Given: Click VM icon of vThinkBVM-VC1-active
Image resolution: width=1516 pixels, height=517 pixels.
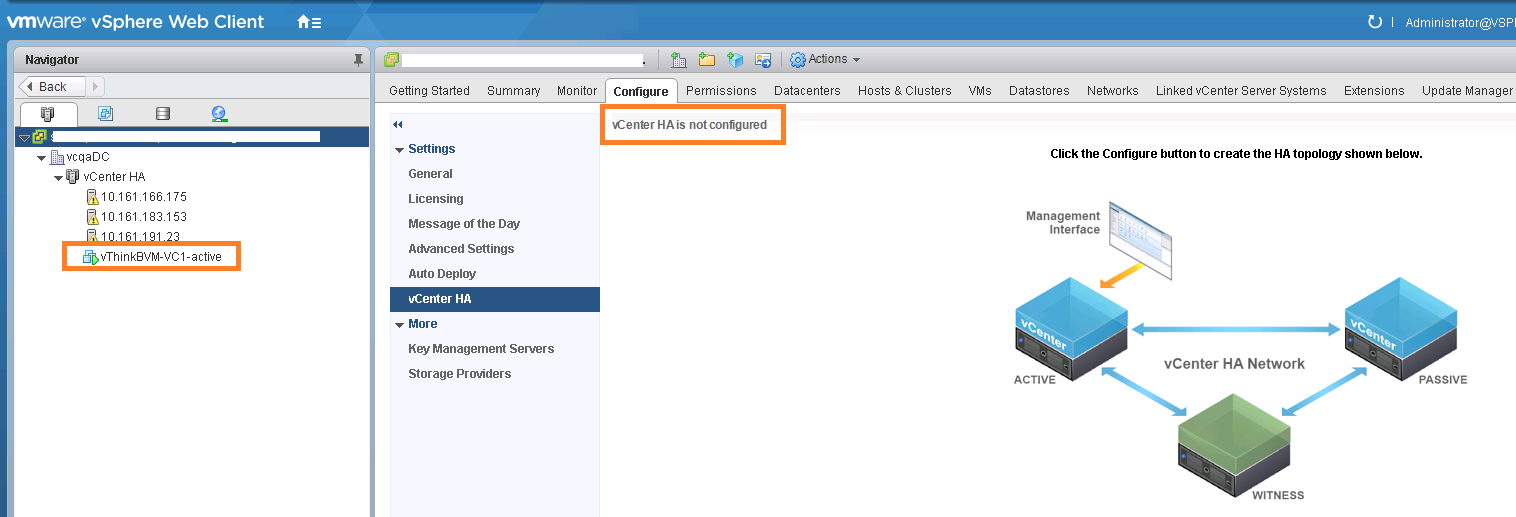Looking at the screenshot, I should click(x=91, y=257).
